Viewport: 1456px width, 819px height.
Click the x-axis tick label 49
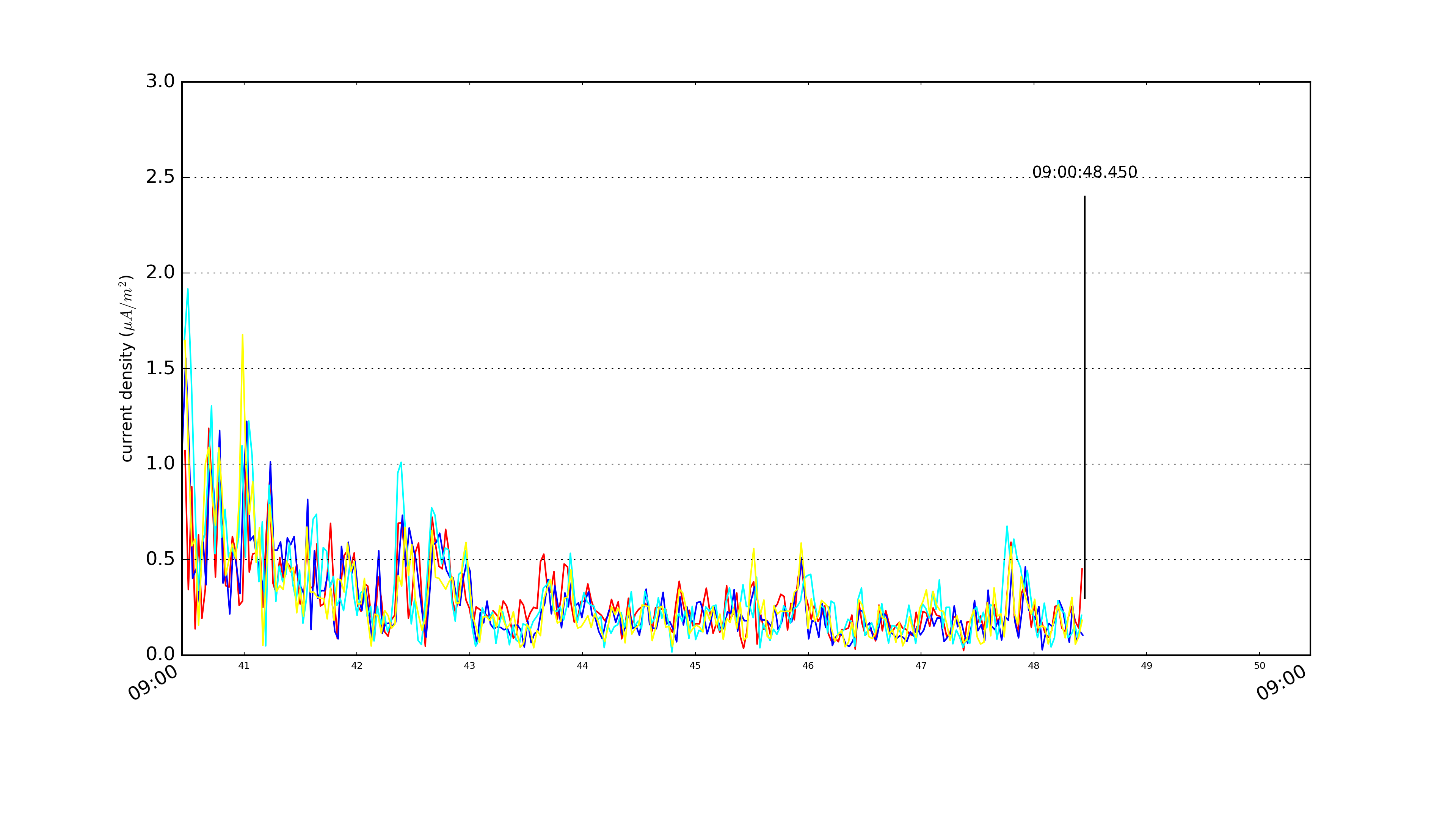coord(1146,666)
